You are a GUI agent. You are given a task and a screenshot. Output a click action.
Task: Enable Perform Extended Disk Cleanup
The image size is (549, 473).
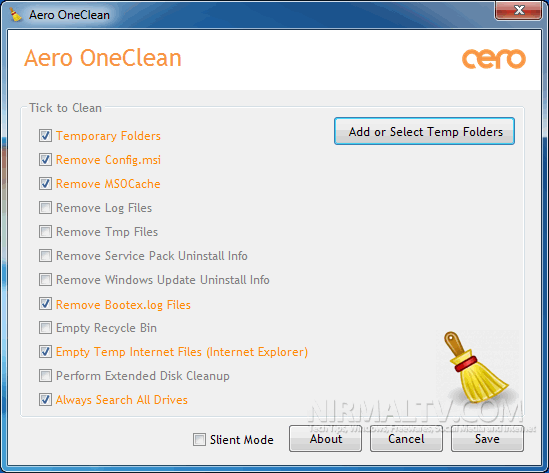coord(46,376)
